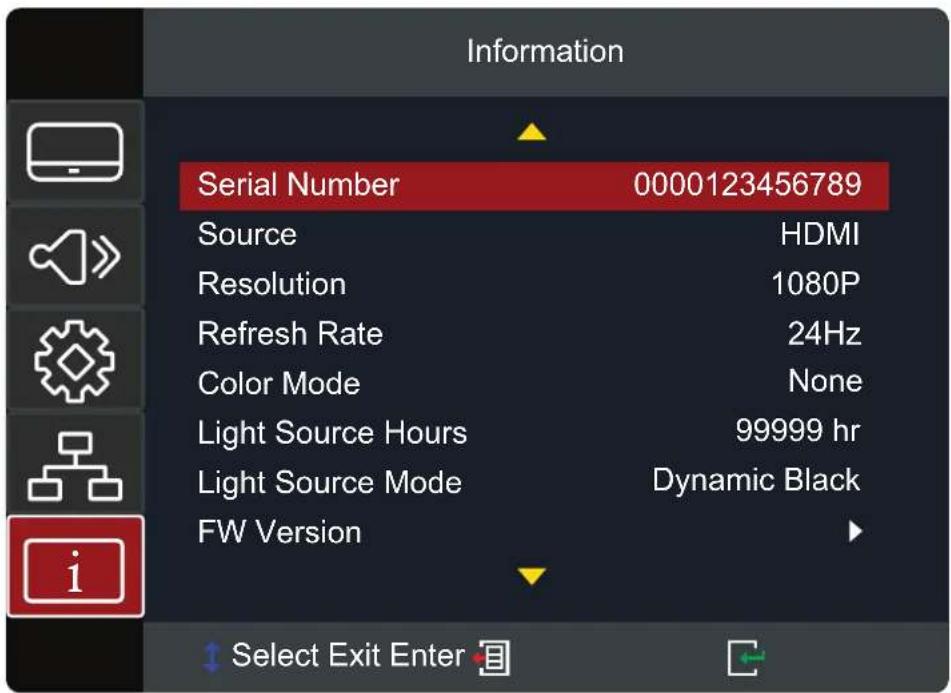Click the Dynamic Black value
This screenshot has width=951, height=693.
[x=756, y=480]
